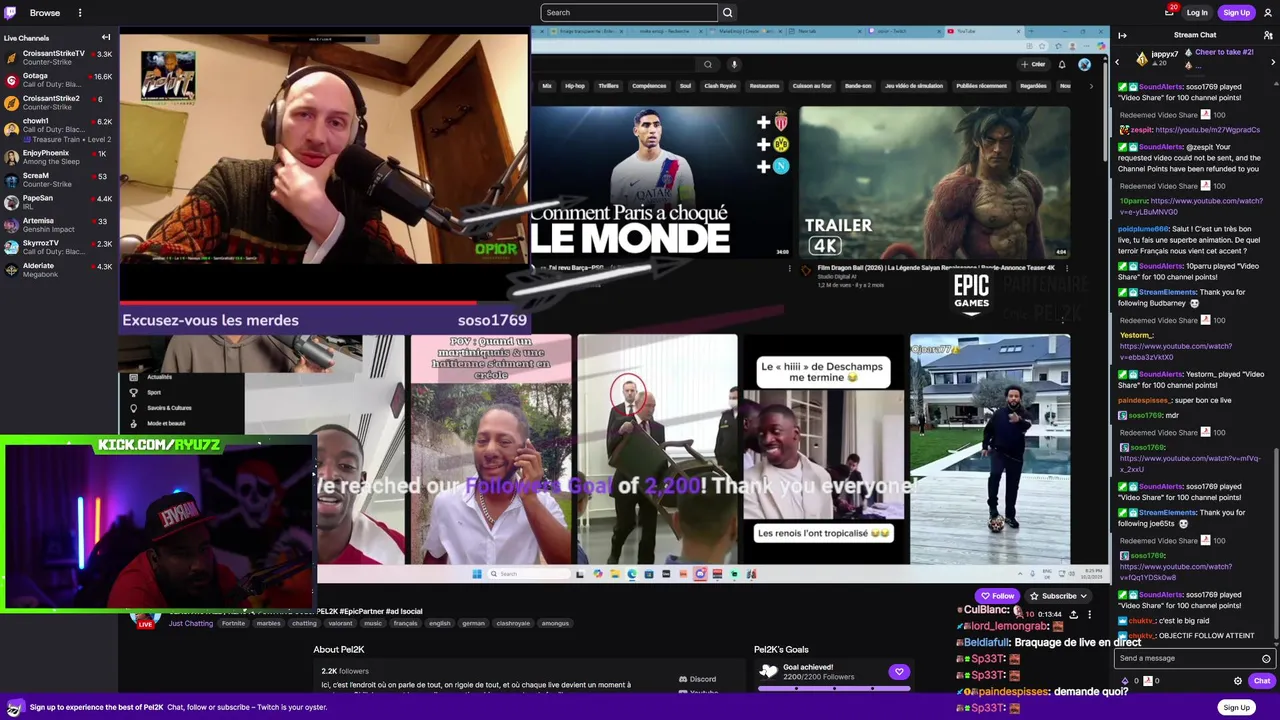Screen dimensions: 1280x720
Task: Show next cheer leaderboard entry
Action: click(1273, 62)
